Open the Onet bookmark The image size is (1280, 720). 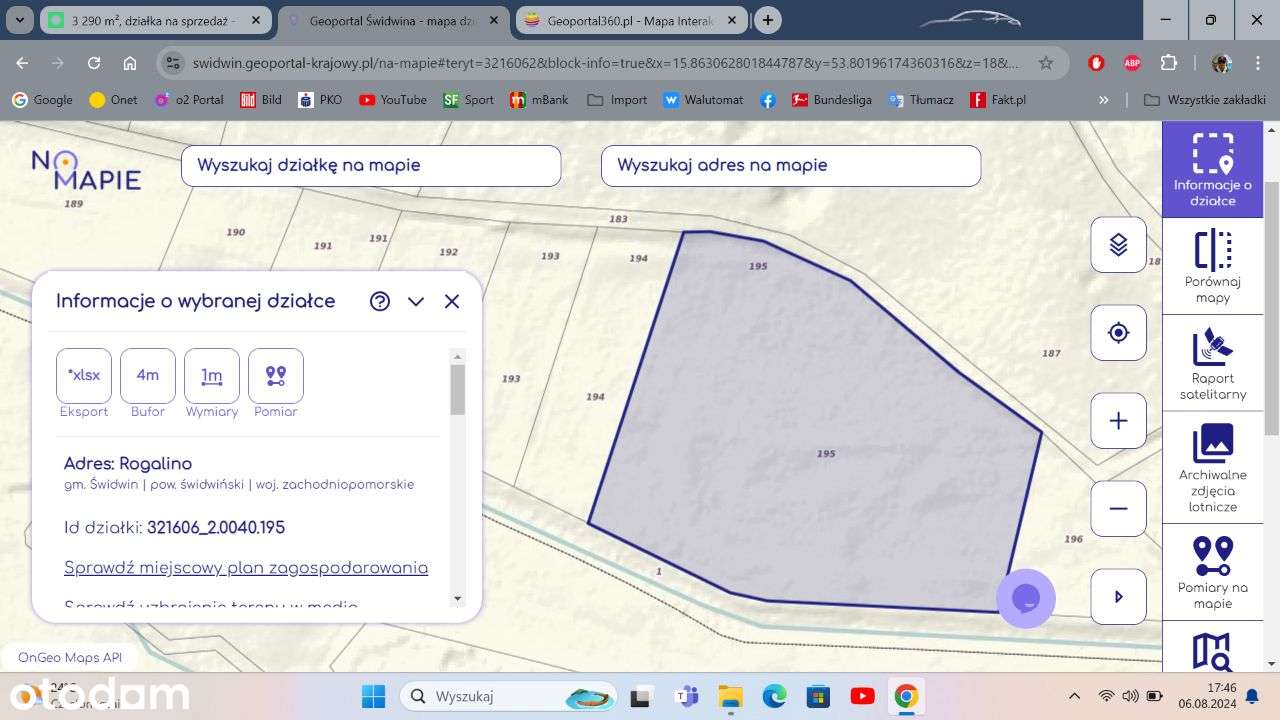coord(114,100)
